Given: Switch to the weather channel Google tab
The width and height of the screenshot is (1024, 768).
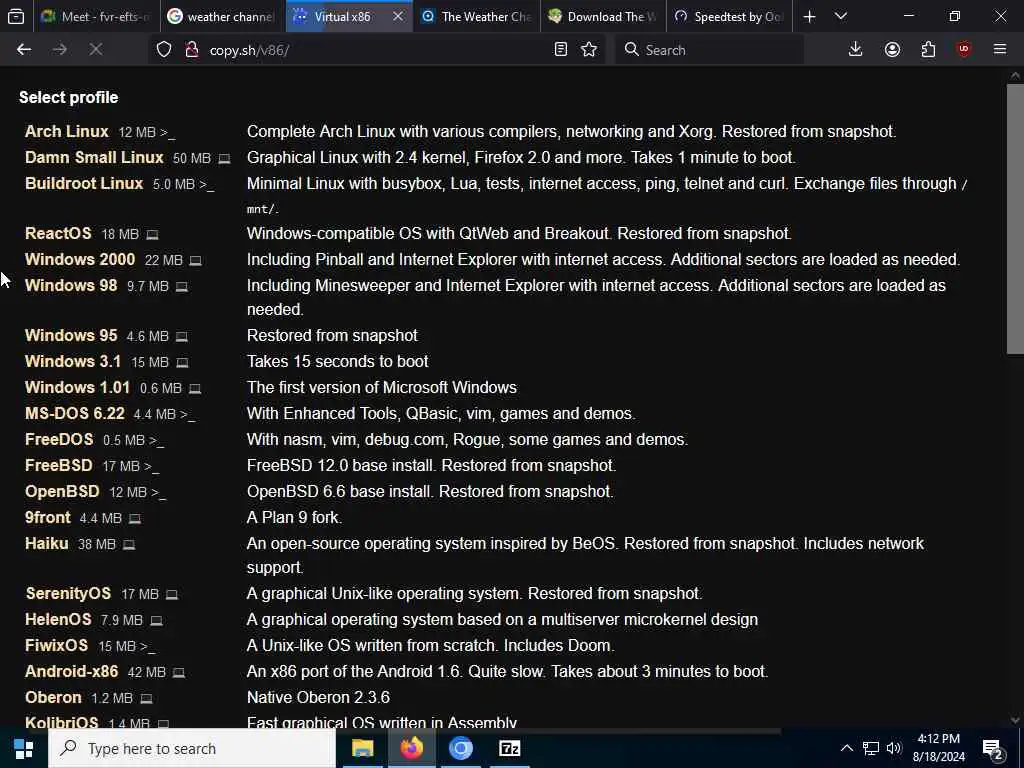Looking at the screenshot, I should (x=223, y=16).
